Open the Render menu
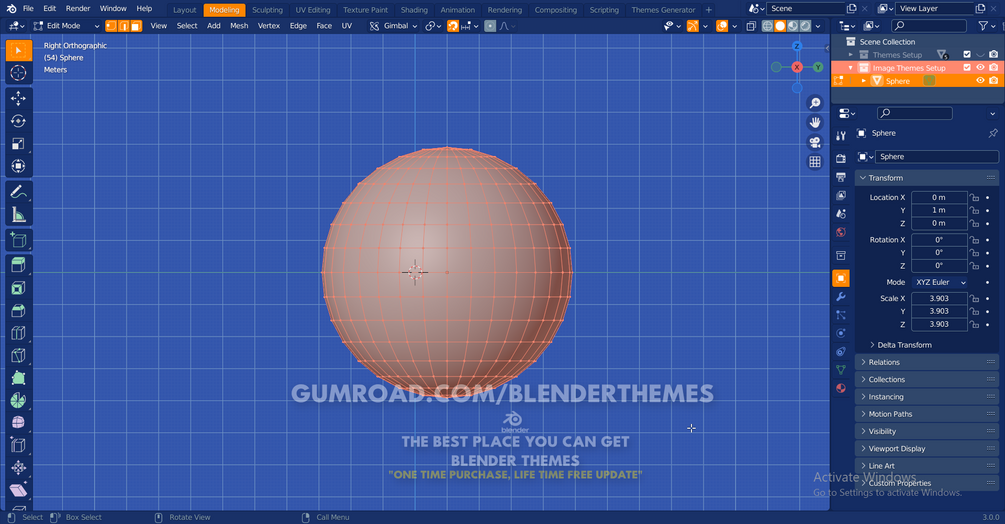The image size is (1005, 524). pyautogui.click(x=78, y=8)
